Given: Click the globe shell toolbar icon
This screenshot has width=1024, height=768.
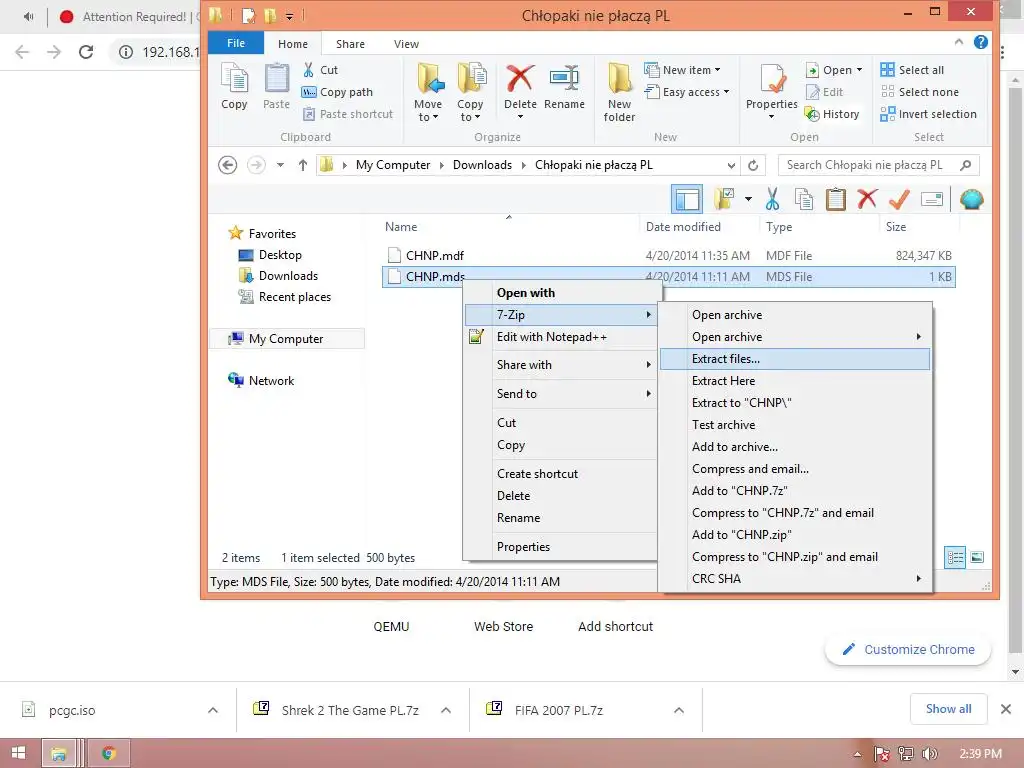Looking at the screenshot, I should (972, 199).
